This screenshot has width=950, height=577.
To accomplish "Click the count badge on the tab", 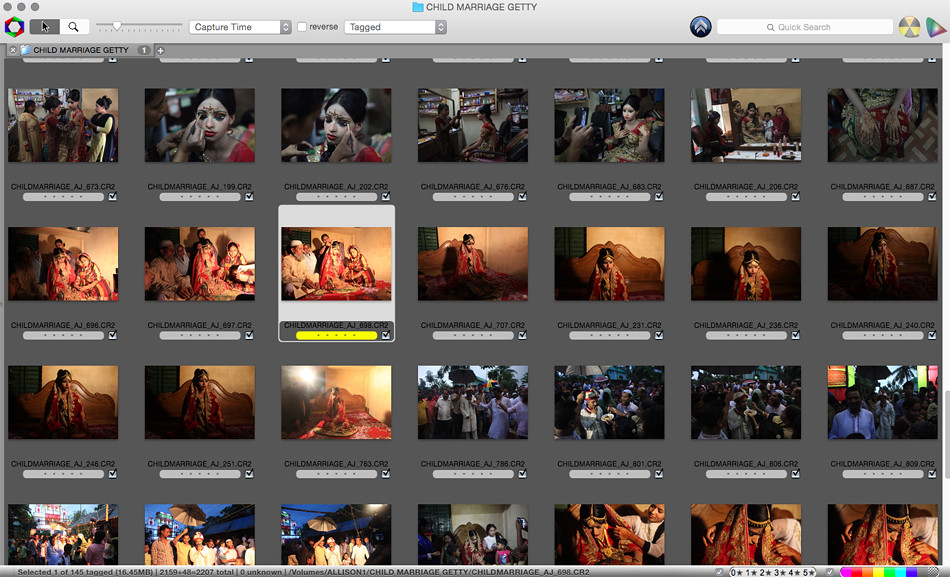I will pyautogui.click(x=144, y=50).
